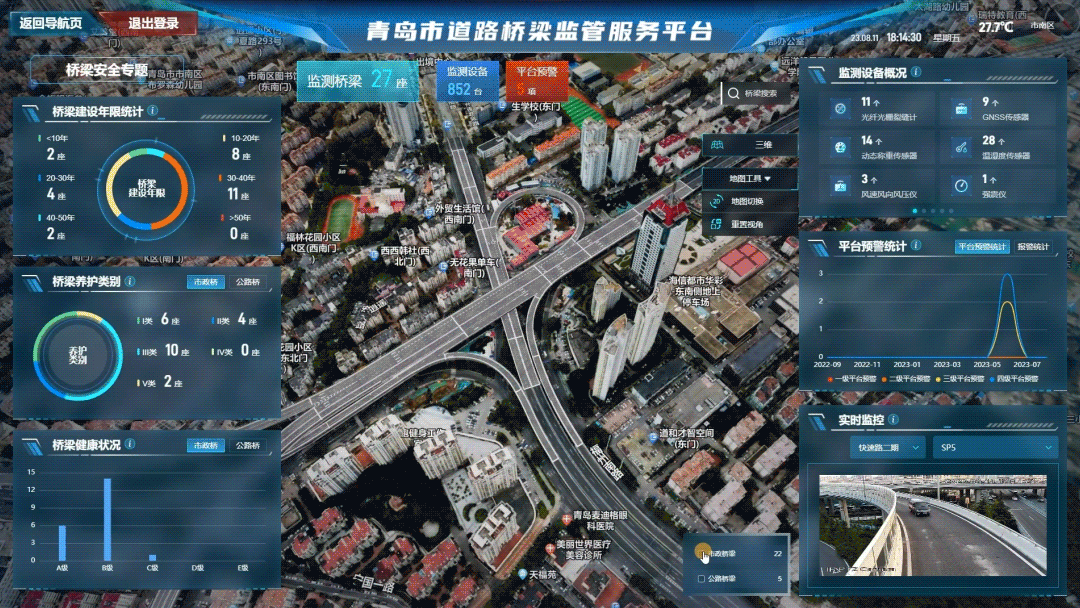Click the GNSS传感器 device icon
This screenshot has width=1080, height=608.
(x=960, y=108)
